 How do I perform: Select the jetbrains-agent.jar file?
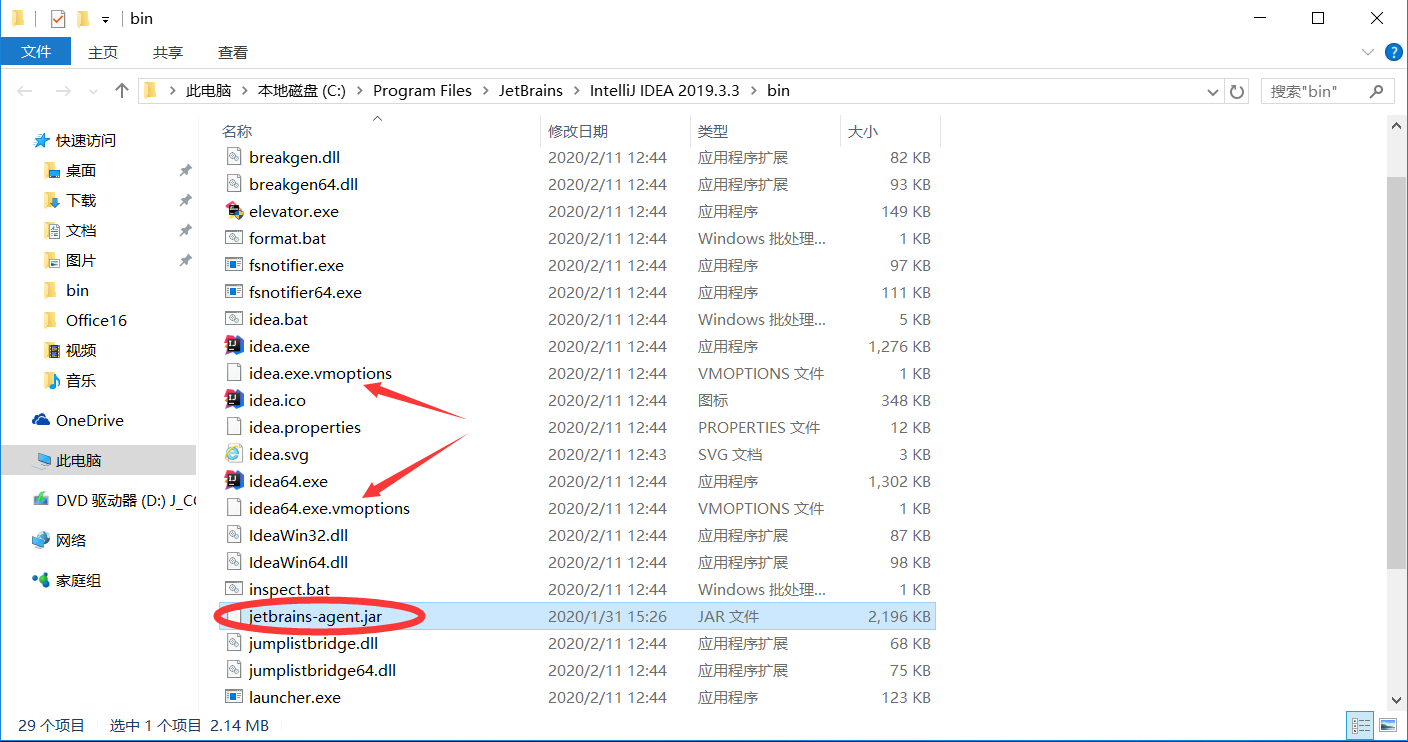(577, 616)
